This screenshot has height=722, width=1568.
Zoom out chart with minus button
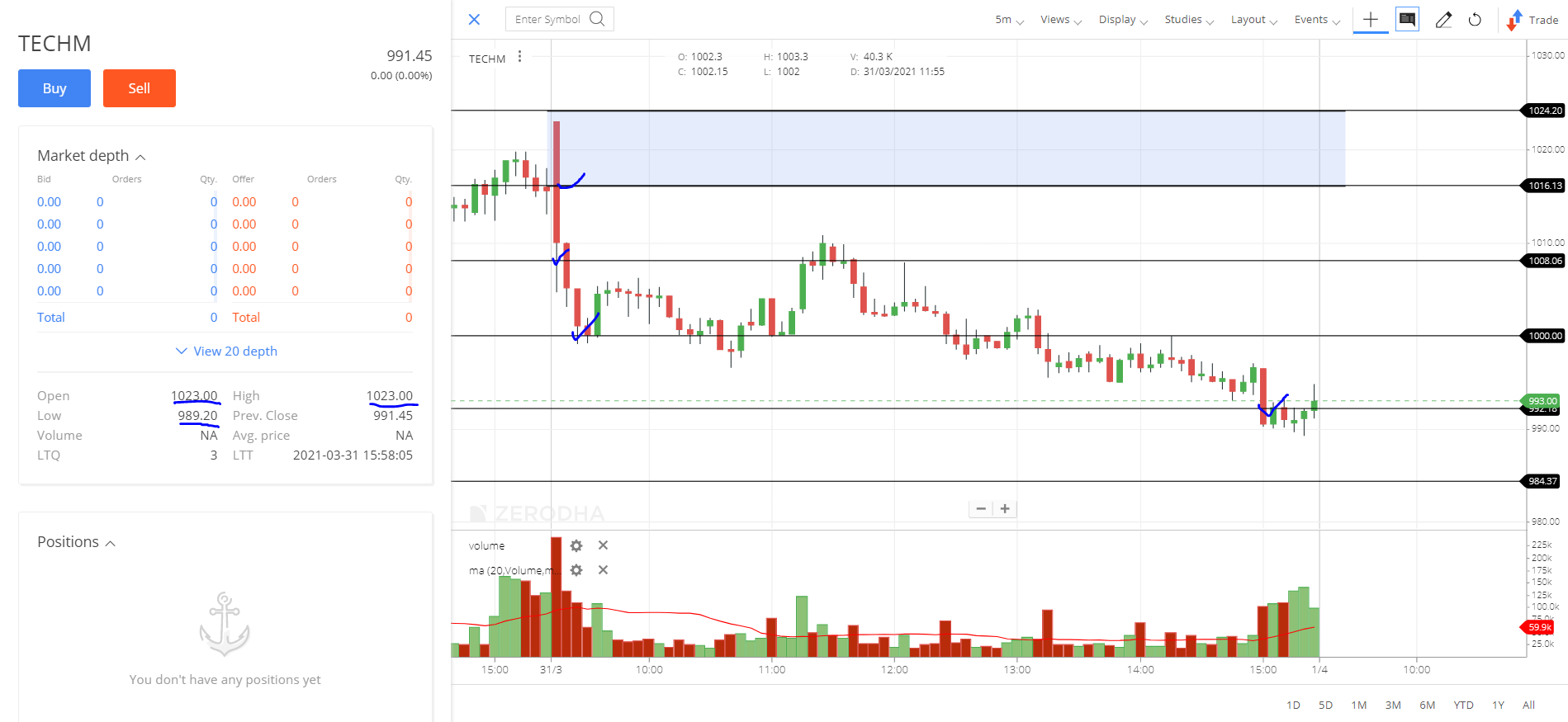click(x=981, y=509)
